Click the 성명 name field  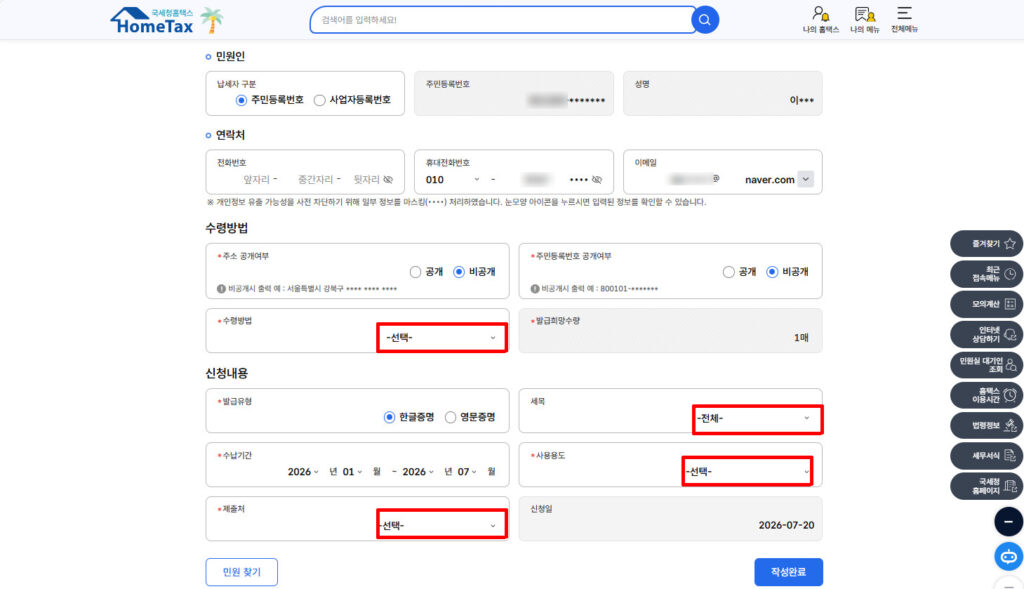click(723, 93)
